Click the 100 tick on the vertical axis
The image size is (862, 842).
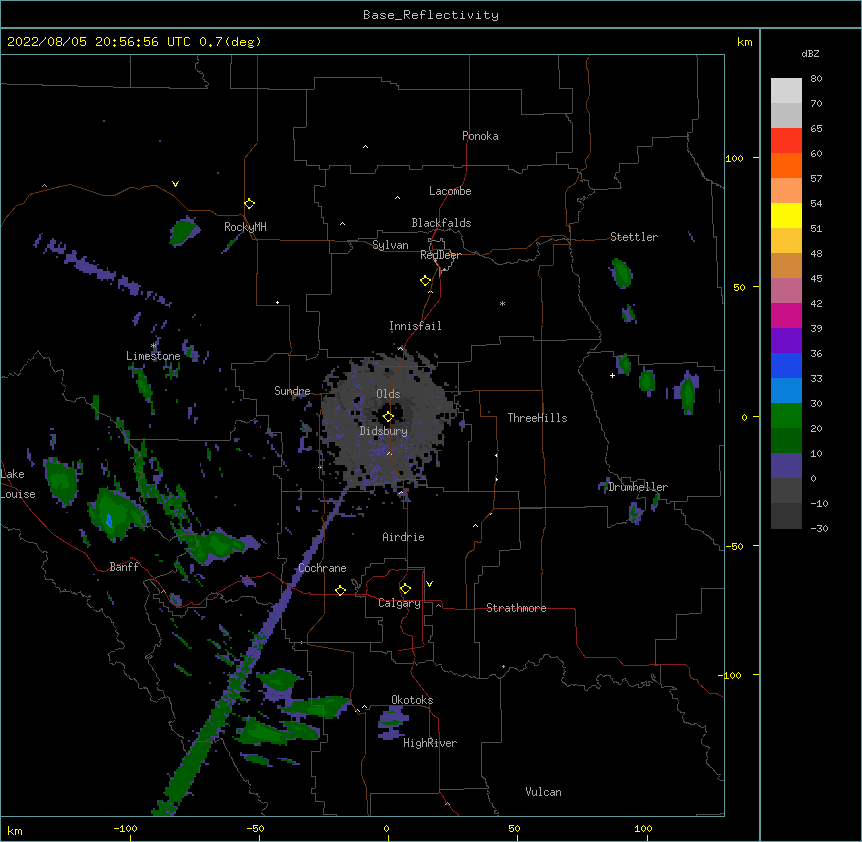coord(734,158)
